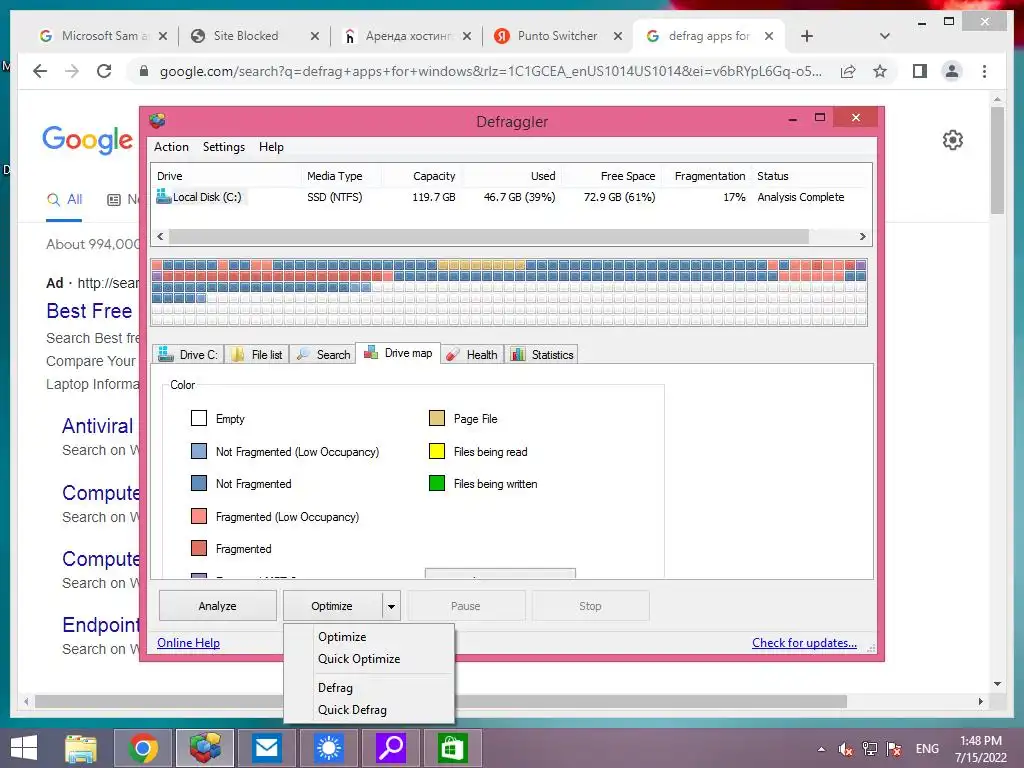Open Google search settings gear

click(x=953, y=140)
